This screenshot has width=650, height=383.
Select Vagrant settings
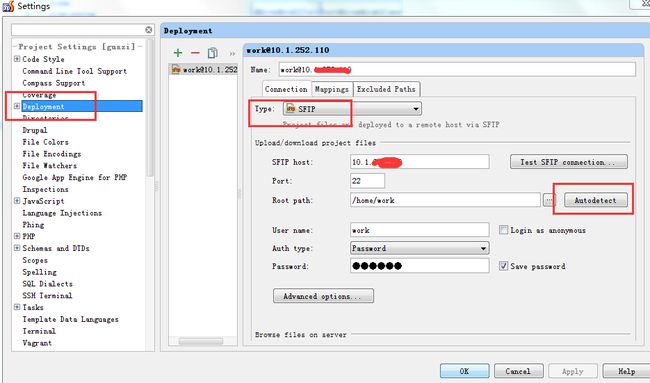[x=37, y=343]
